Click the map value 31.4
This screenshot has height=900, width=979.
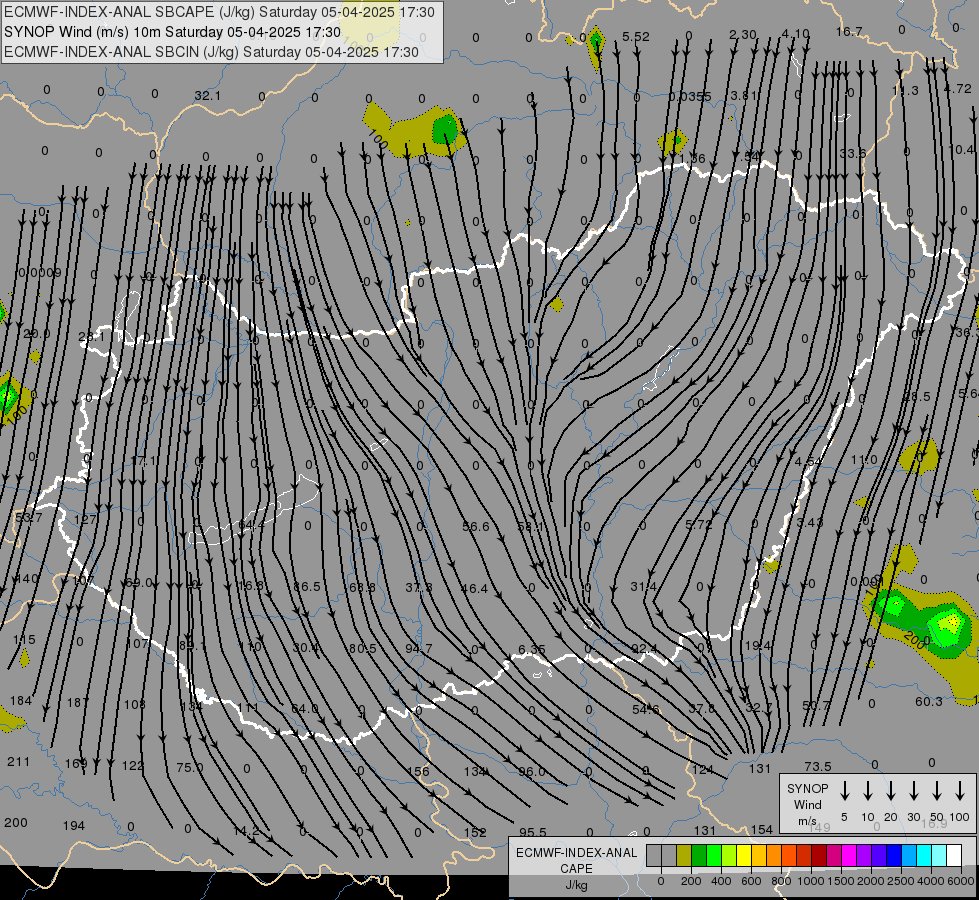(644, 586)
